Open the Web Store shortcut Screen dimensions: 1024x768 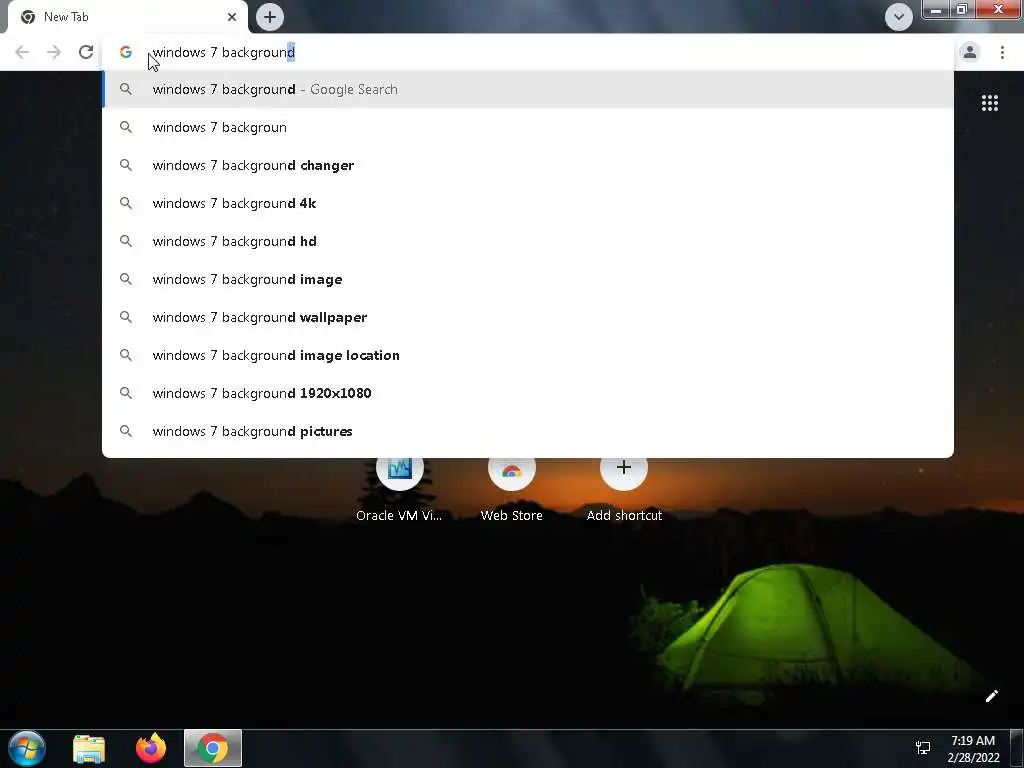click(511, 487)
